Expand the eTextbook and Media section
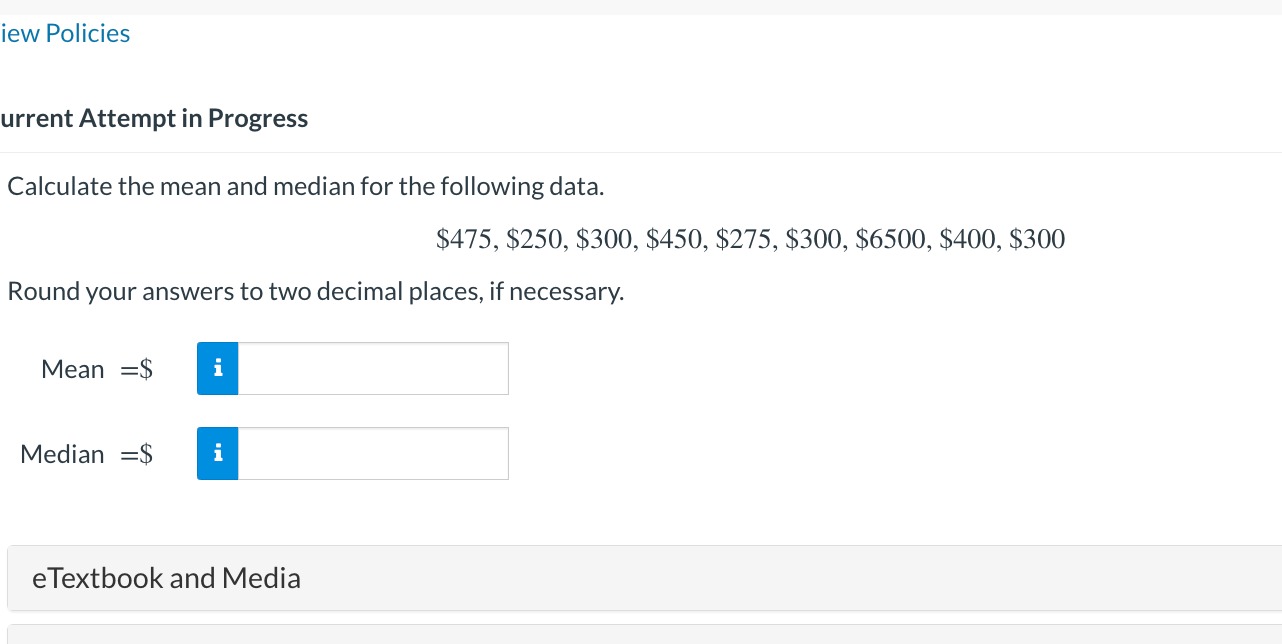Screen dimensions: 1282x644 644,578
